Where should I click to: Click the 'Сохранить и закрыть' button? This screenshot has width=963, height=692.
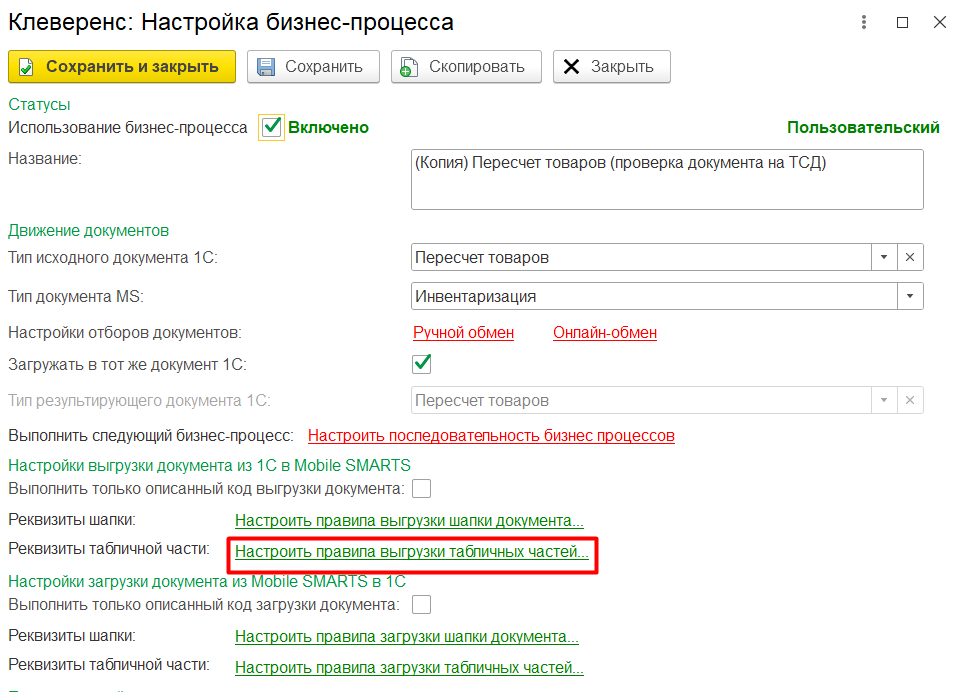pyautogui.click(x=122, y=66)
